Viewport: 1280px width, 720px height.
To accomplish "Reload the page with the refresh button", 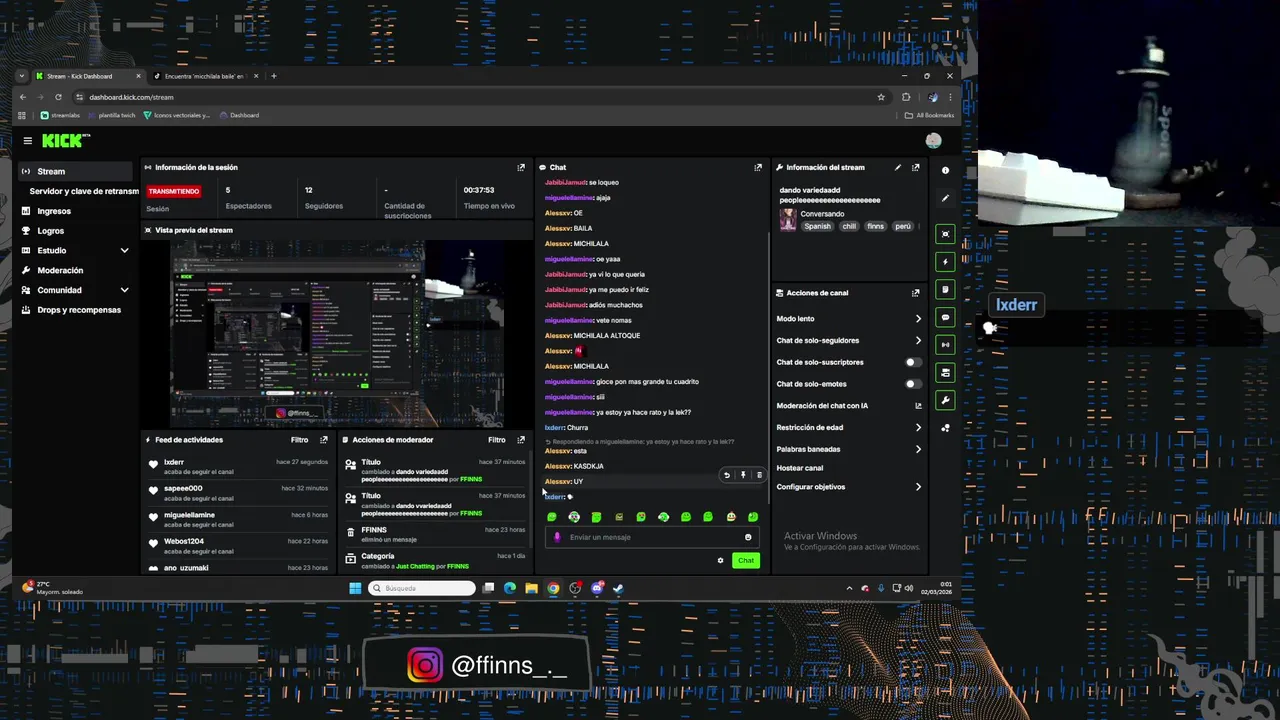I will (x=58, y=97).
